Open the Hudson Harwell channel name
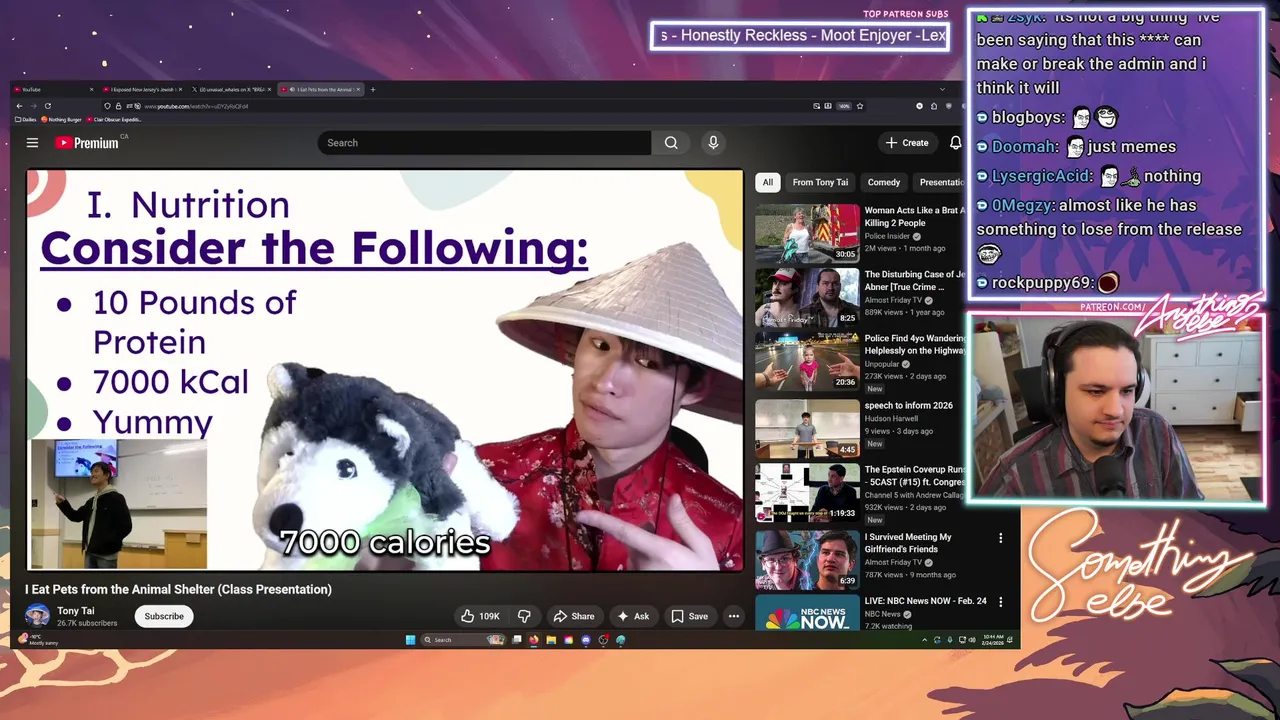Screen dimensions: 1280x720 point(893,419)
